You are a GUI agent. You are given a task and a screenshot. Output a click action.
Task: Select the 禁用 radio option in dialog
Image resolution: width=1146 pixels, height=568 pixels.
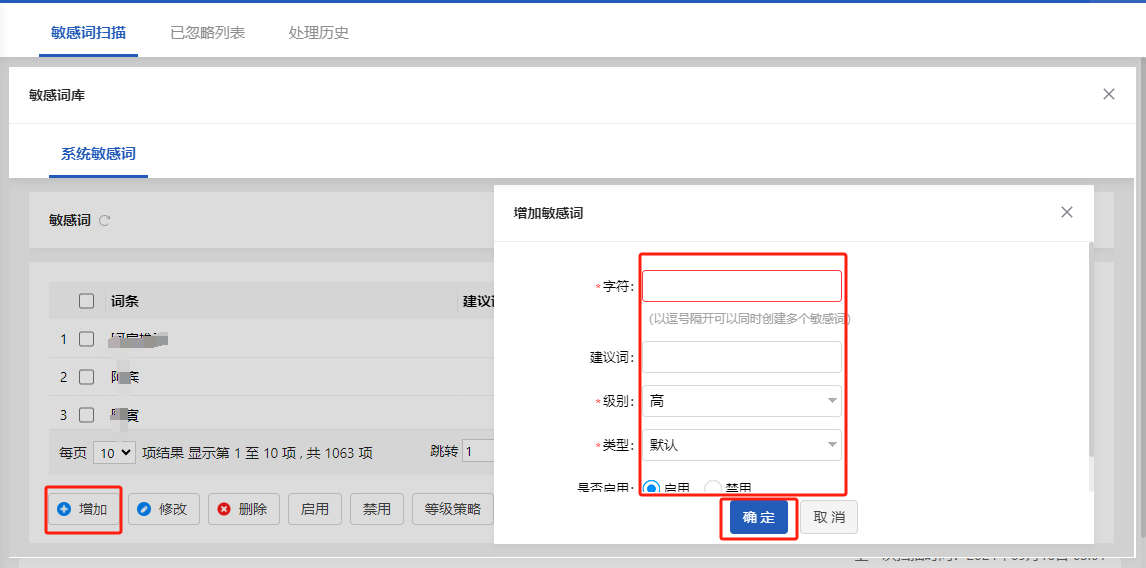click(x=713, y=488)
